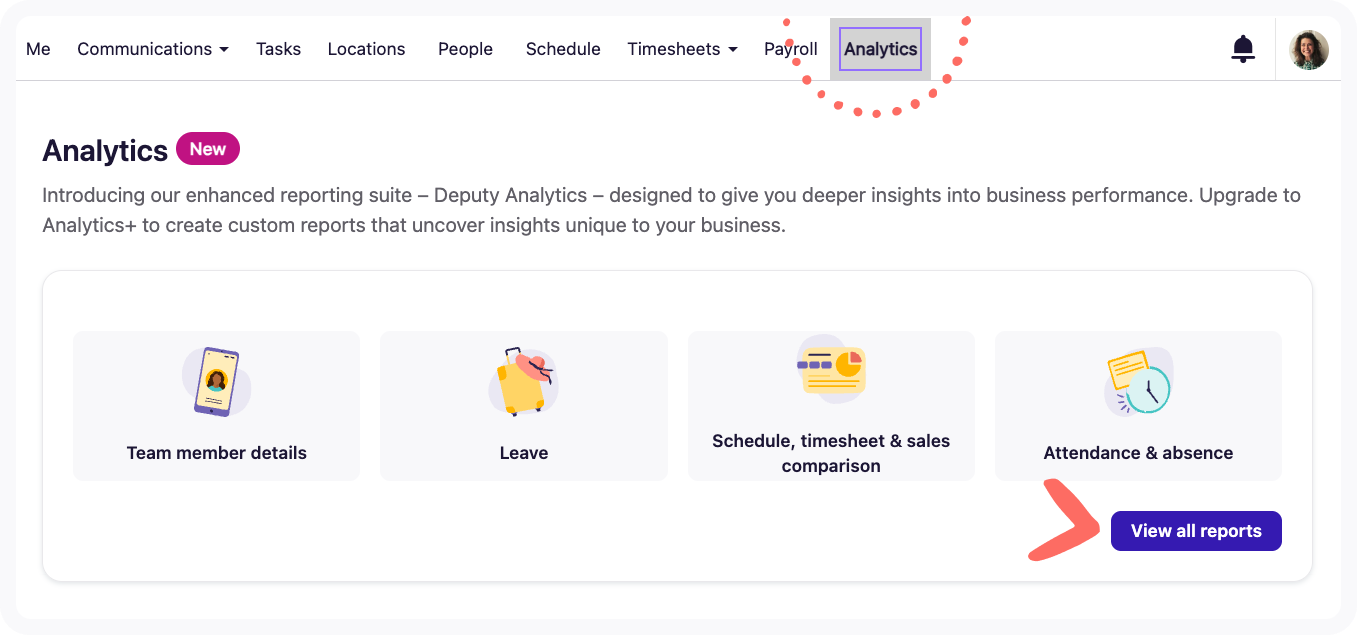Image resolution: width=1357 pixels, height=635 pixels.
Task: Expand the Communications dropdown menu
Action: tap(153, 49)
